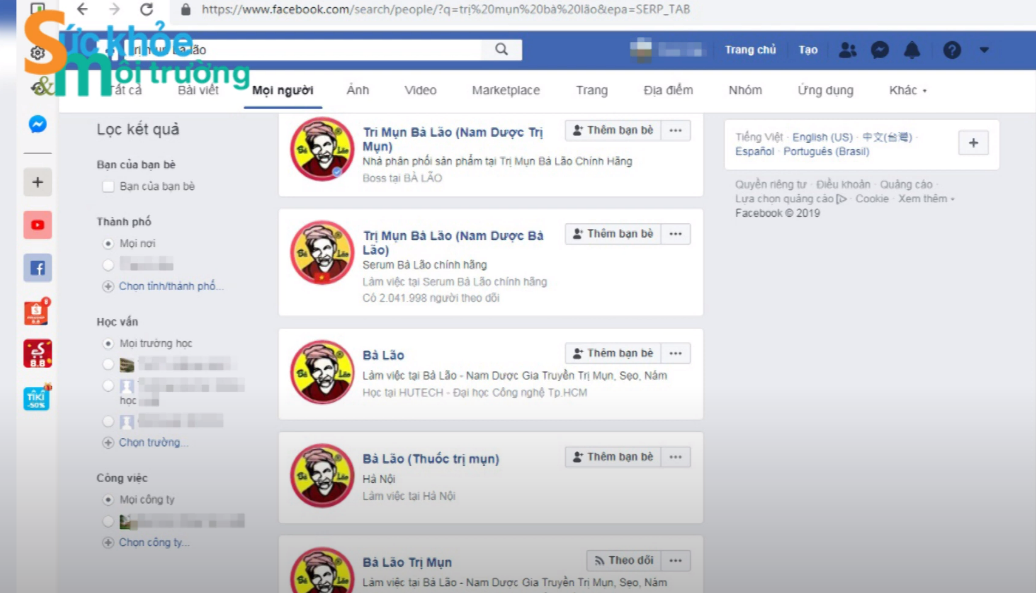Image resolution: width=1036 pixels, height=593 pixels.
Task: Click the help question mark icon
Action: coord(952,50)
